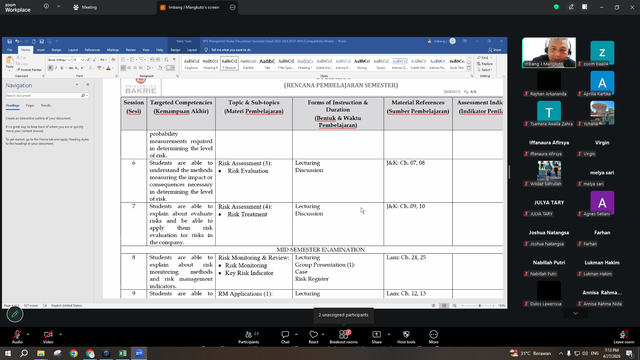640x360 pixels.
Task: Open the Windows Start menu
Action: [8, 353]
